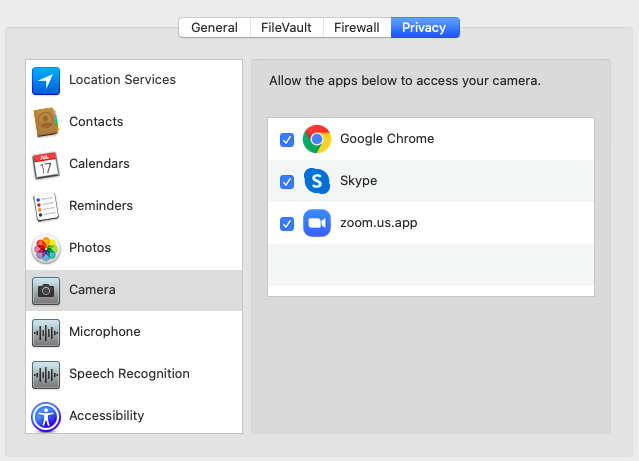Click the zoom.us.app camera icon
This screenshot has width=639, height=461.
tap(317, 223)
